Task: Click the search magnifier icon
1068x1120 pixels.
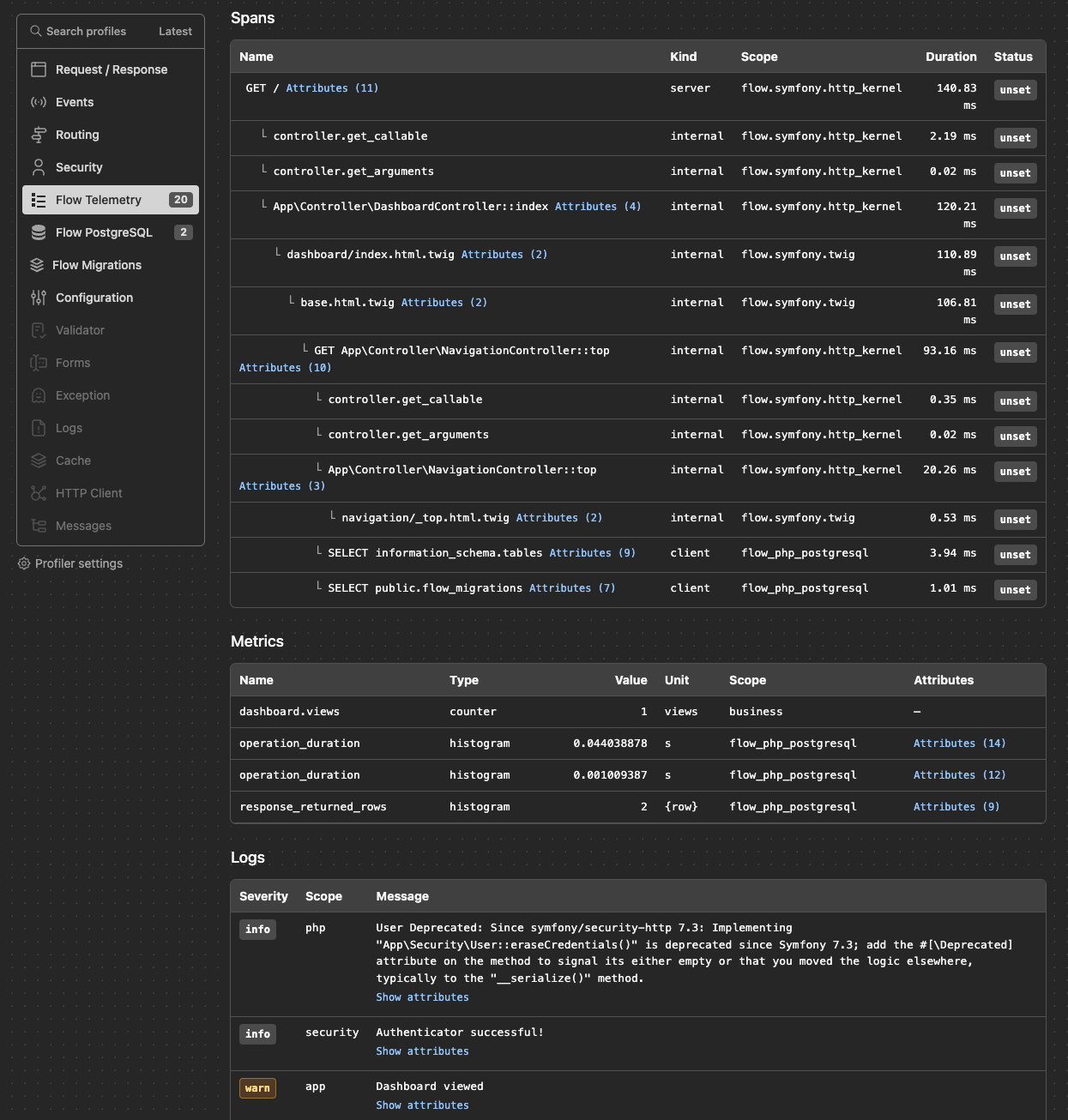Action: tap(36, 31)
